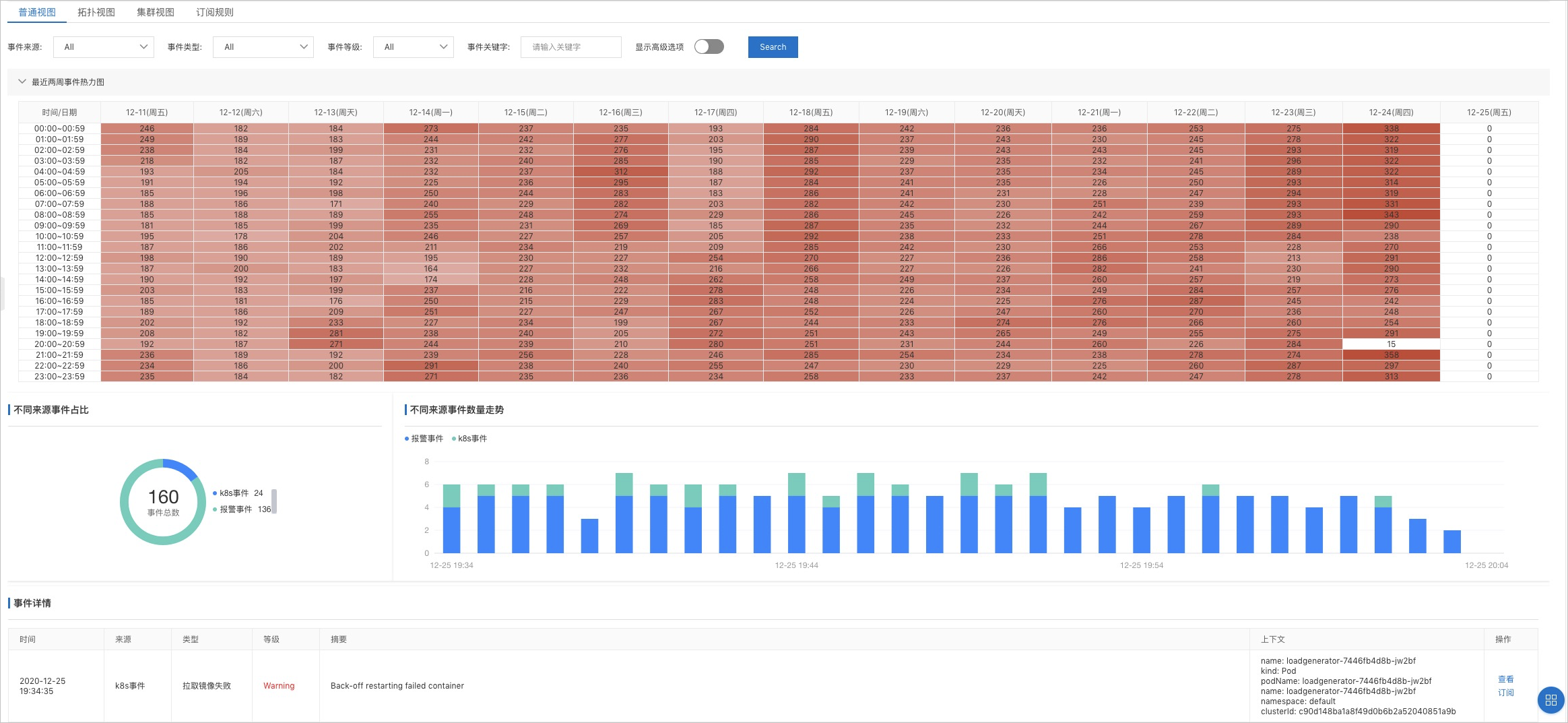1568x723 pixels.
Task: Click the first bar of the trend chart
Action: (x=452, y=519)
